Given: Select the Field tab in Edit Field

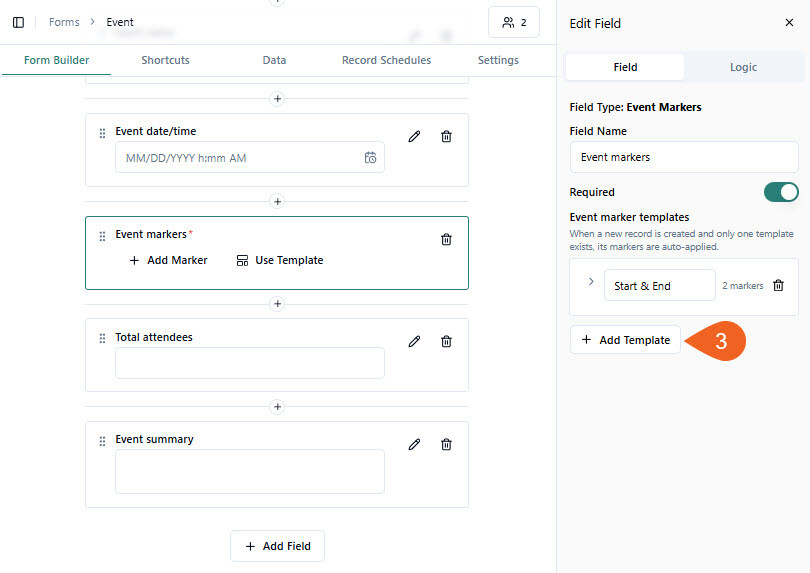Looking at the screenshot, I should 625,67.
